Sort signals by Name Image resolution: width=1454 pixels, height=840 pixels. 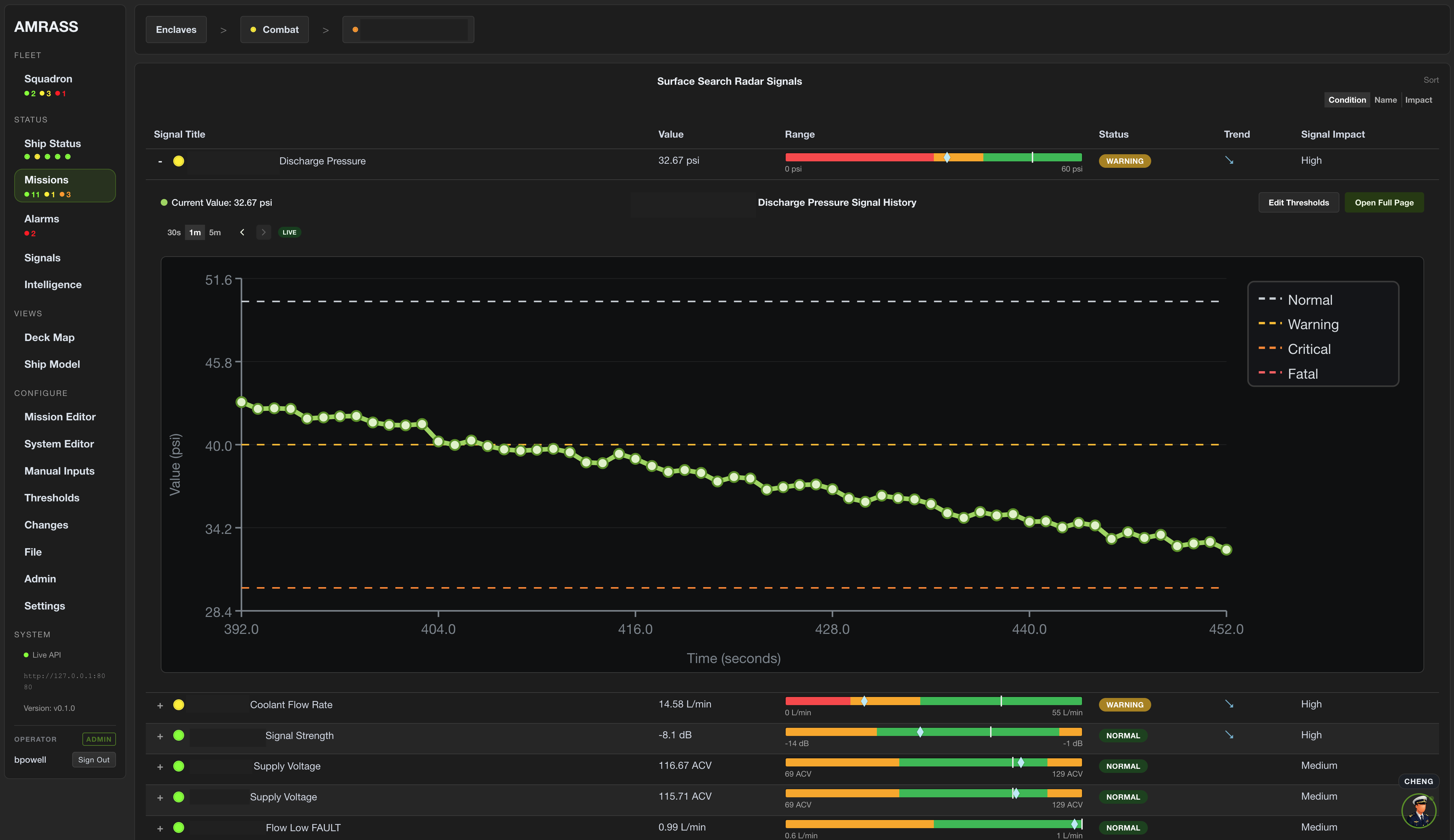pos(1386,100)
